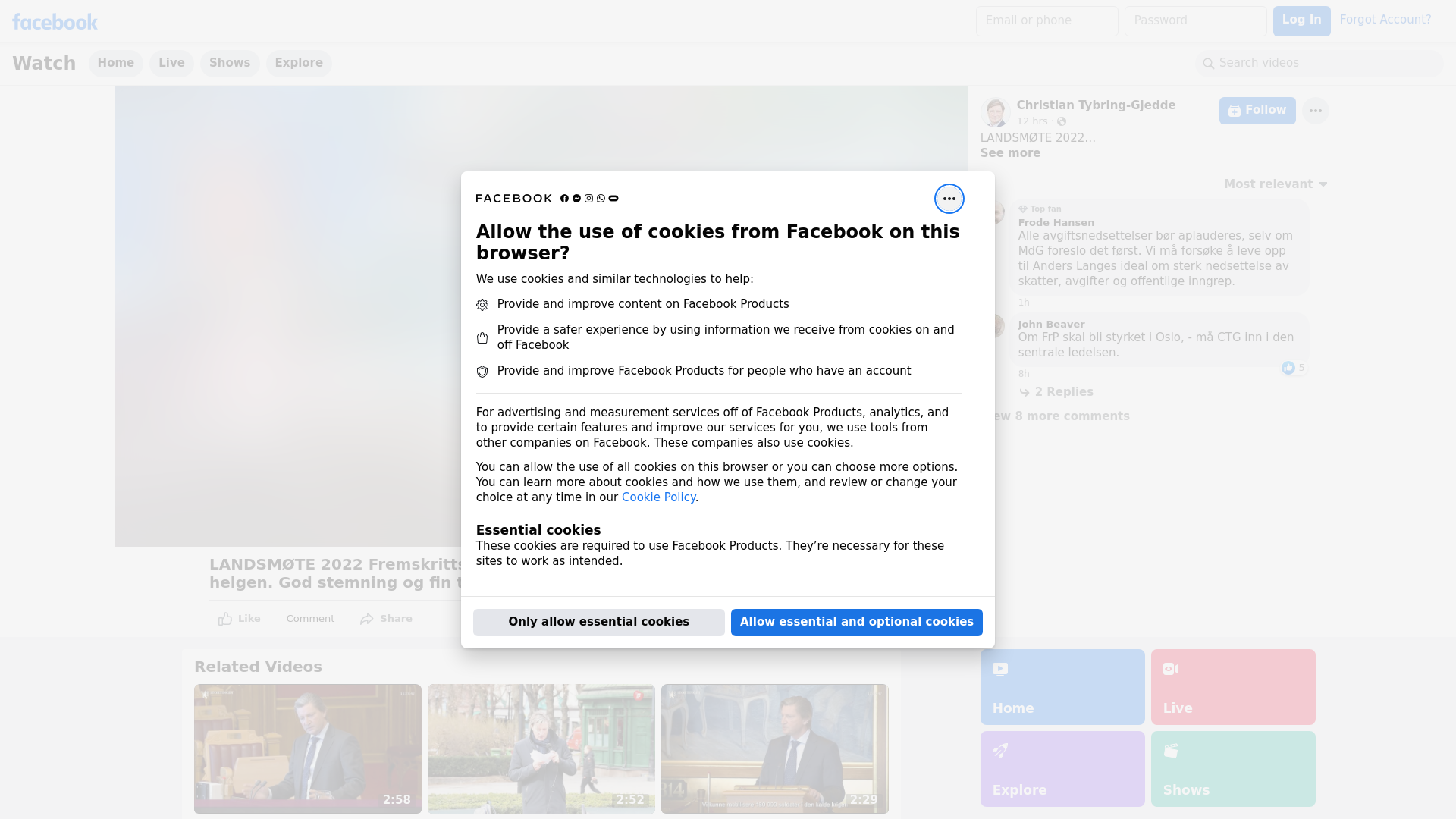
Task: Click the 8h timestamp on John Beaver's comment
Action: pyautogui.click(x=1024, y=374)
